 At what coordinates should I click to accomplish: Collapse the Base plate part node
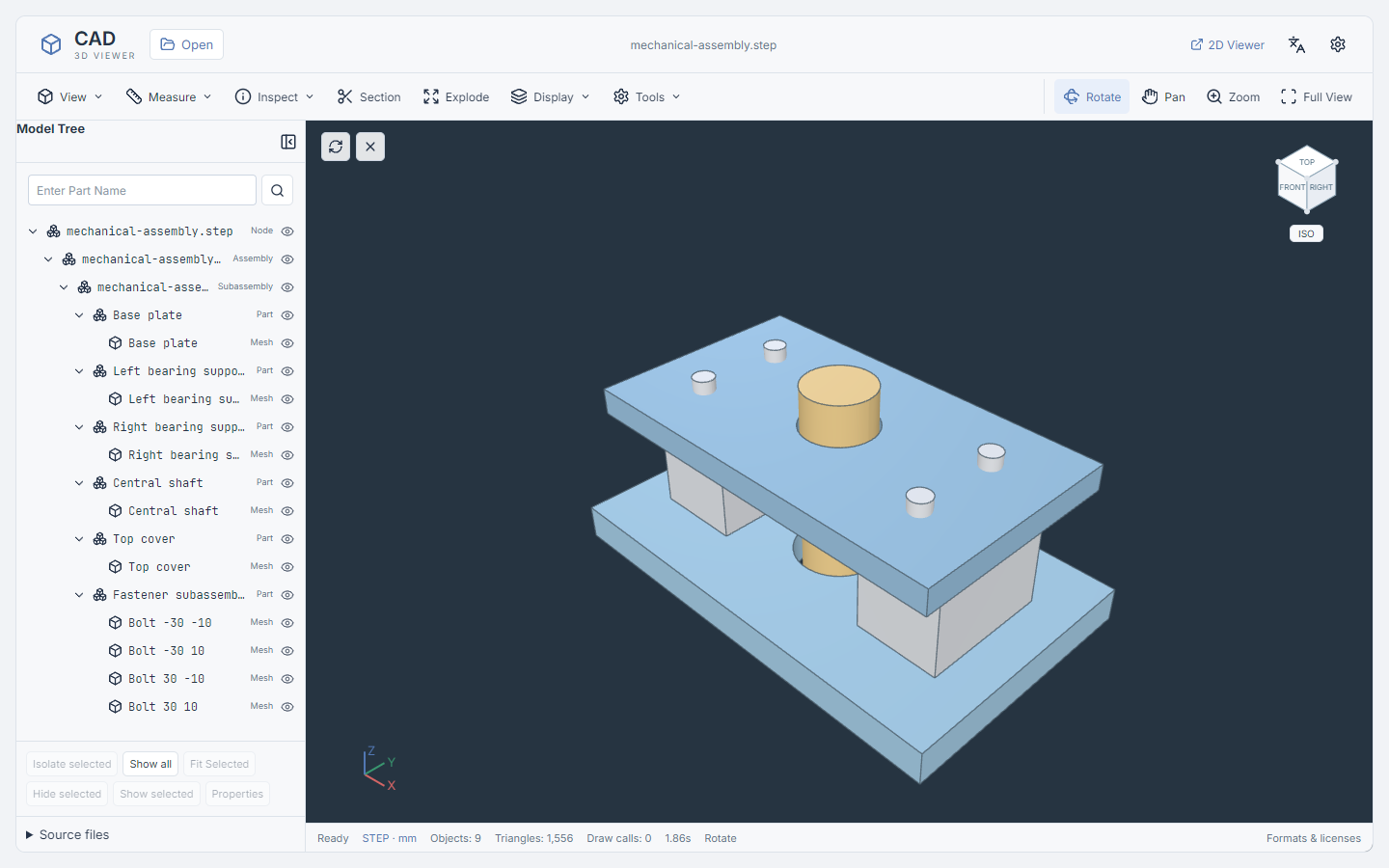pyautogui.click(x=79, y=315)
